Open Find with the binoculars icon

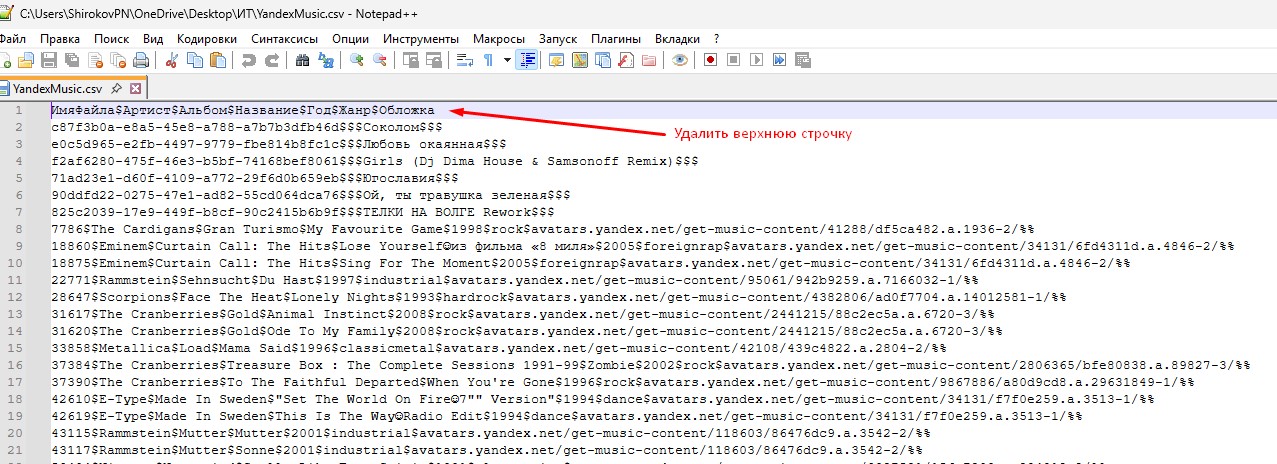pos(302,60)
